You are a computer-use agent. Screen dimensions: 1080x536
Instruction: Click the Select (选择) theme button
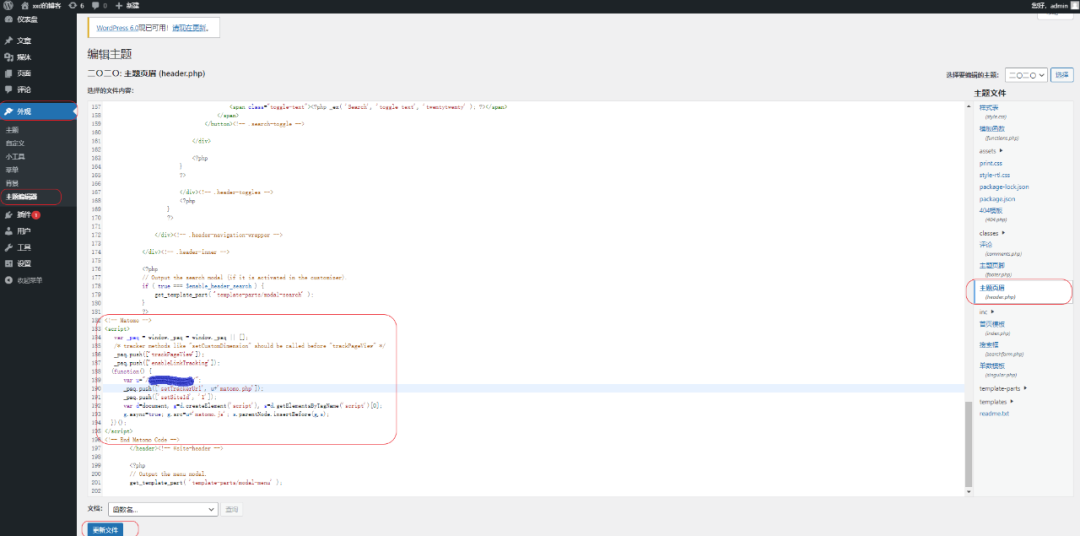point(1061,75)
